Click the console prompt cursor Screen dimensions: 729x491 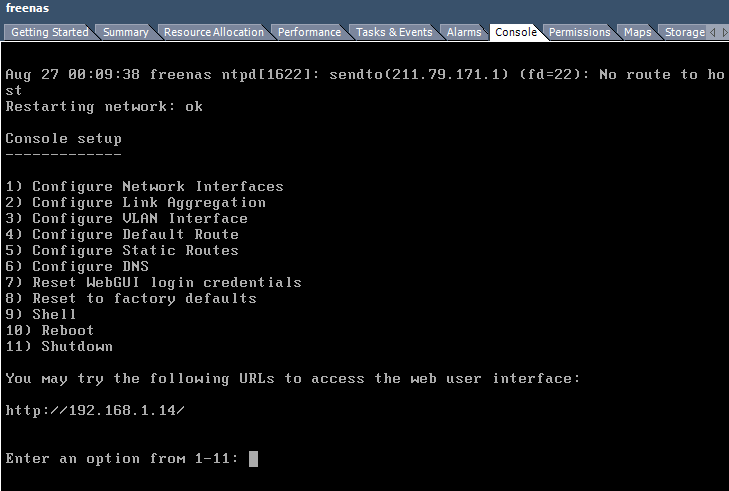[x=254, y=459]
